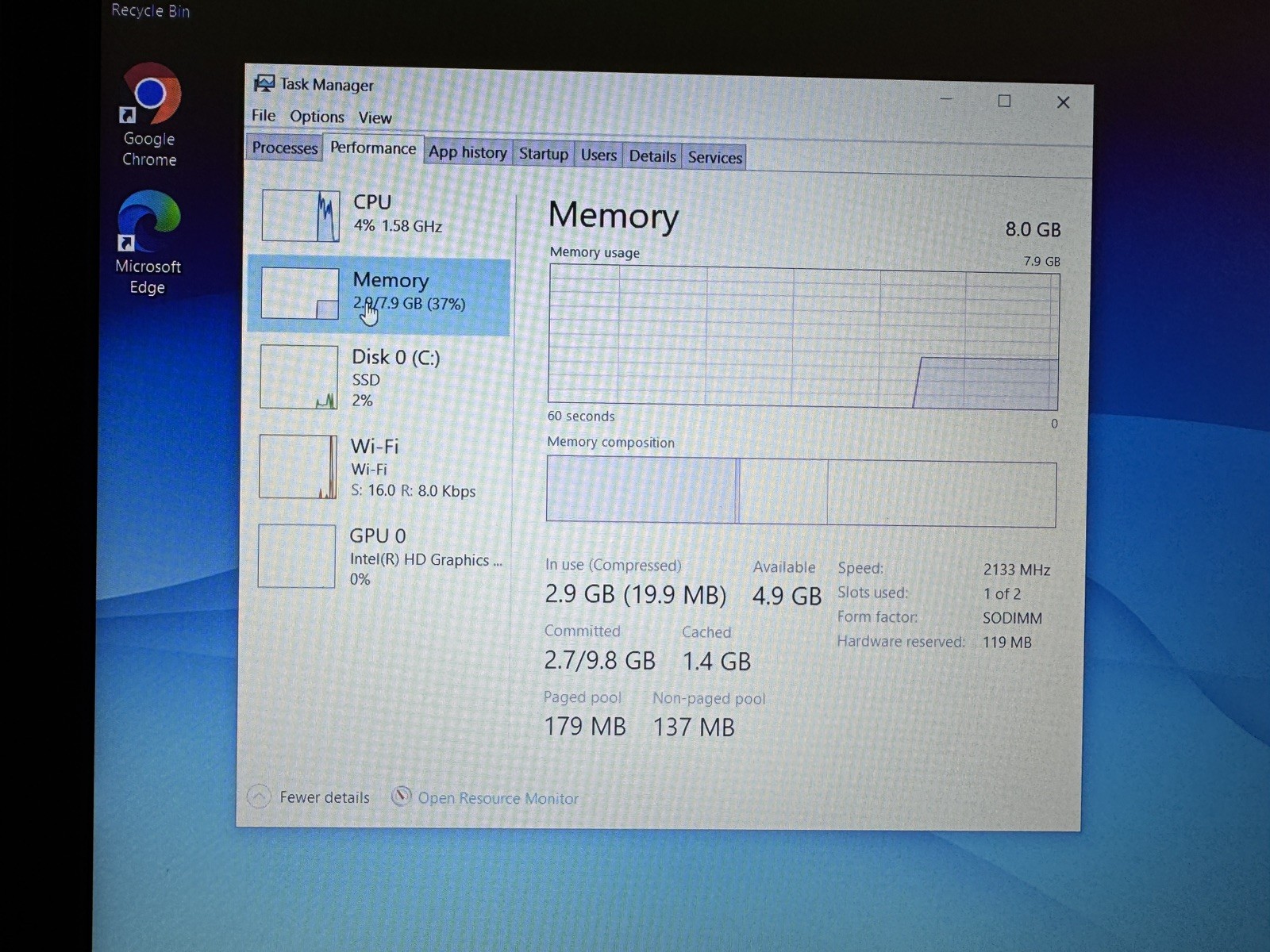Click the Committed value 2.7/9.8 GB
The image size is (1270, 952).
click(600, 660)
